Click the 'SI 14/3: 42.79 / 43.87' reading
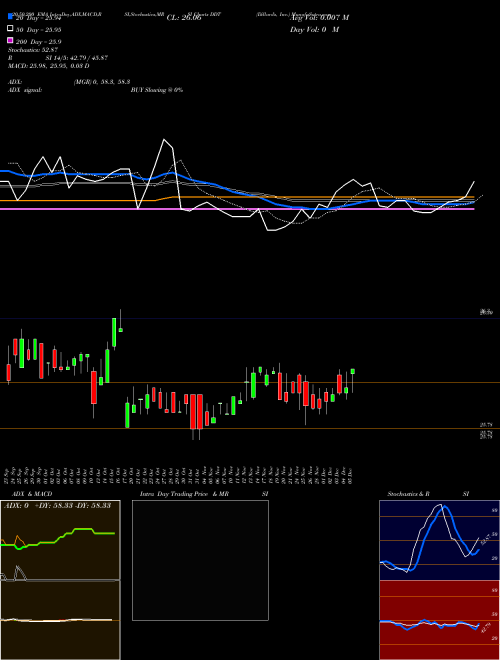This screenshot has height=660, width=500. click(x=77, y=58)
